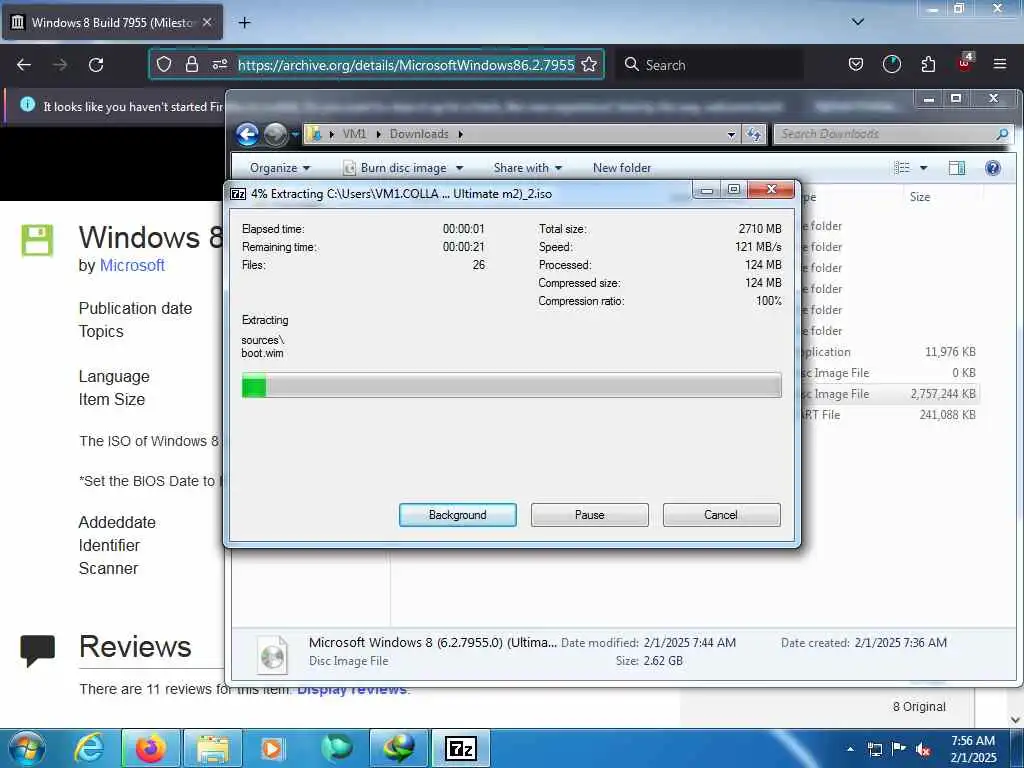Open view options dropdown arrow
This screenshot has width=1024, height=768.
[923, 168]
